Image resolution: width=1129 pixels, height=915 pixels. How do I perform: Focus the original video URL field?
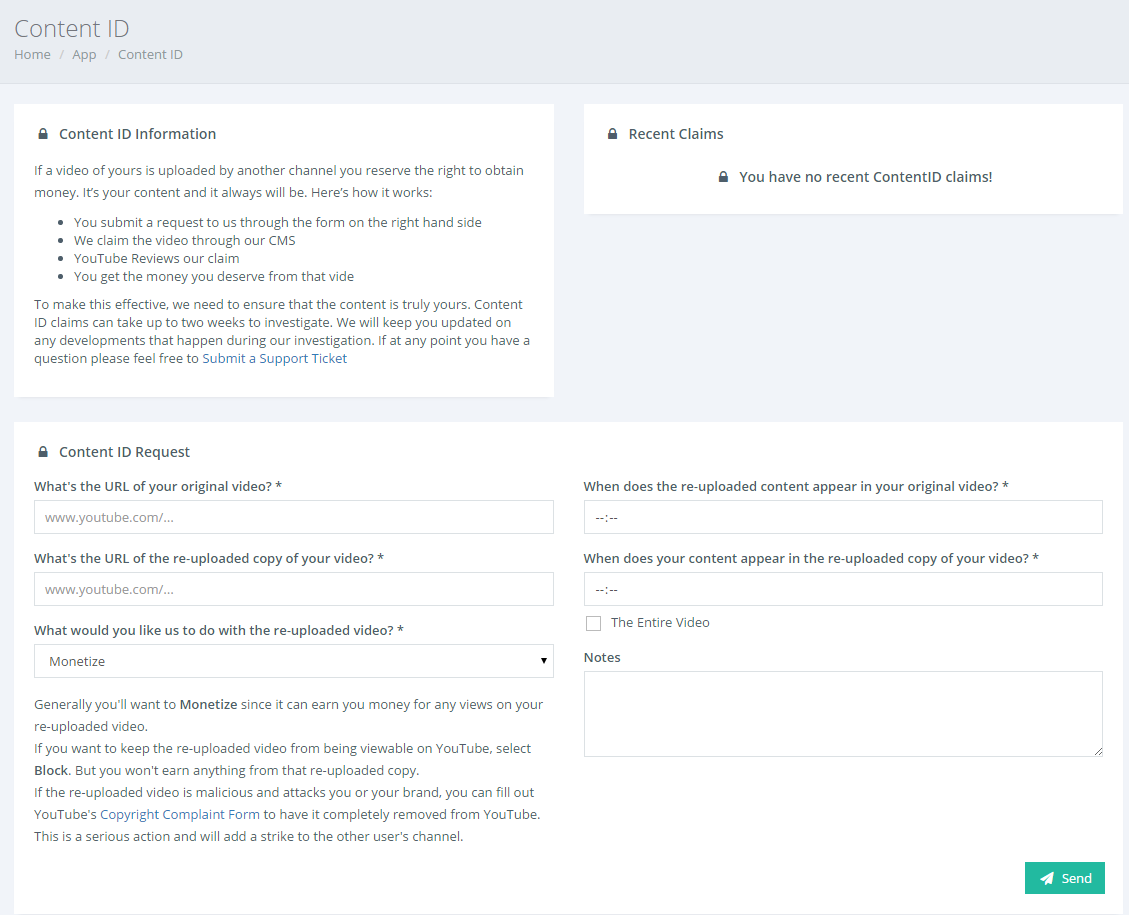(294, 517)
